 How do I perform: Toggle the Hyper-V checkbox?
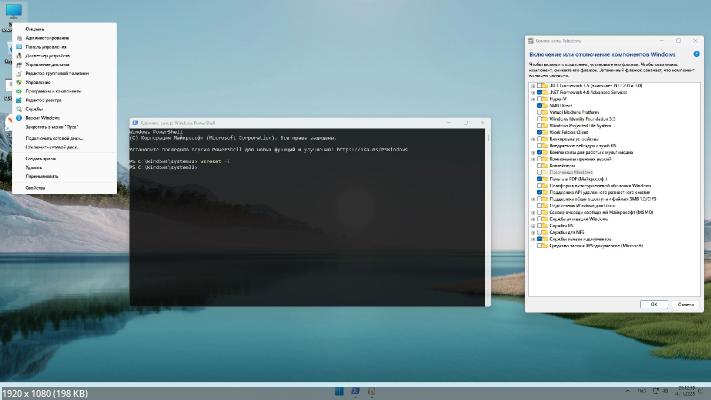point(540,100)
